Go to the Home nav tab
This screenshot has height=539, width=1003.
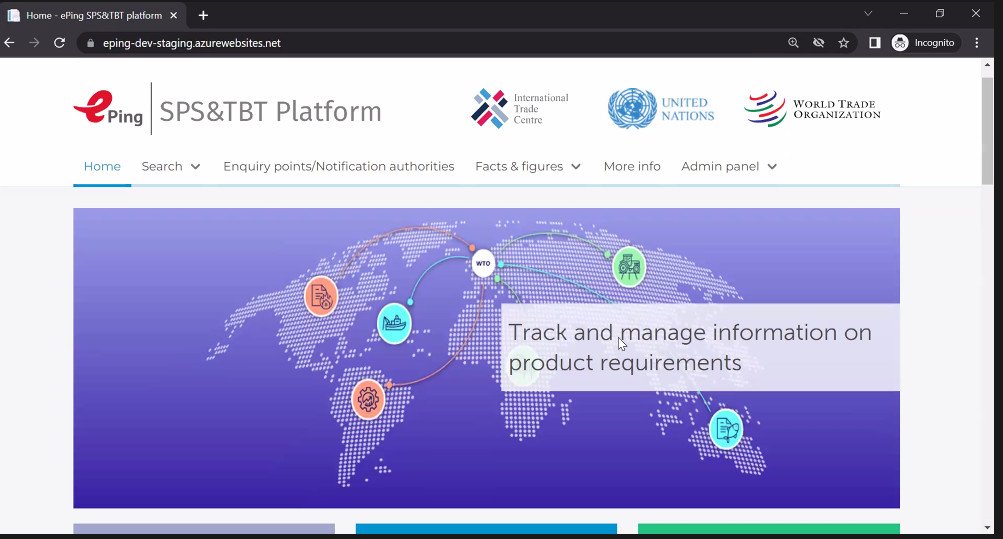(102, 166)
